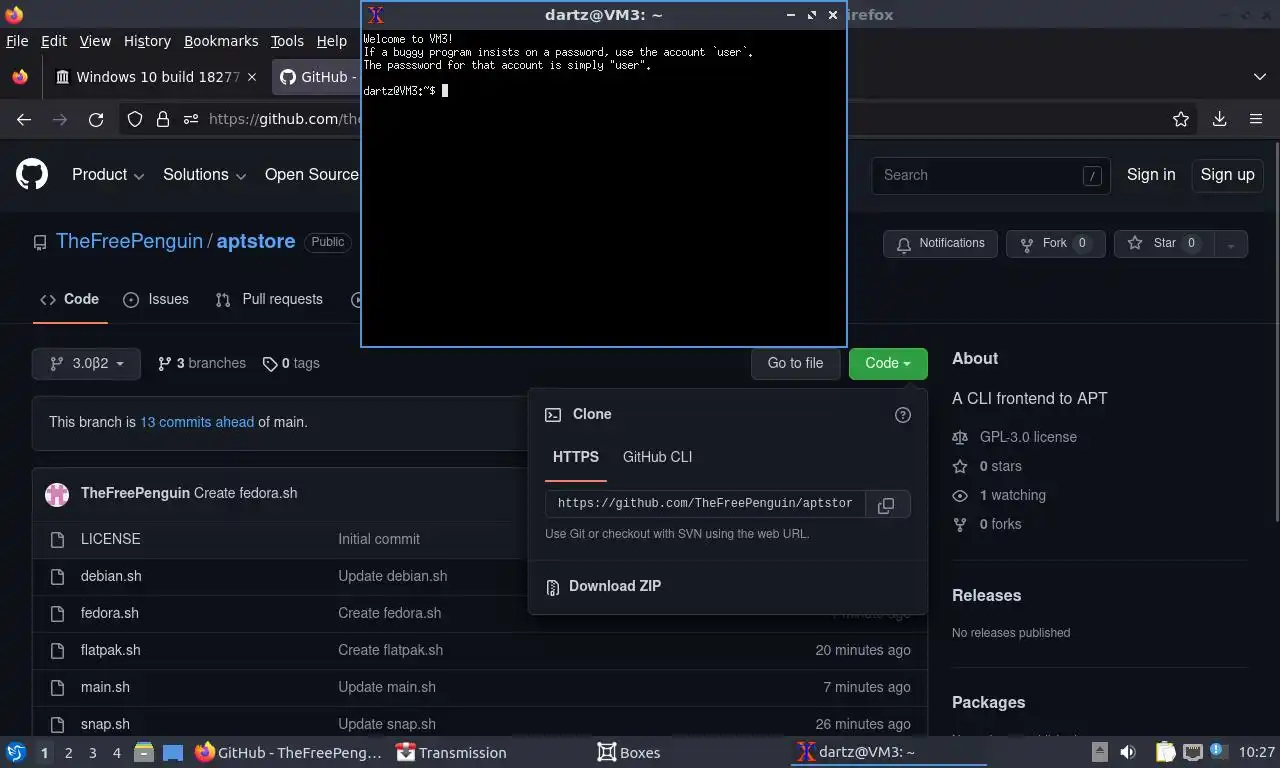
Task: Switch to workspace 2 in the pager
Action: coord(68,753)
